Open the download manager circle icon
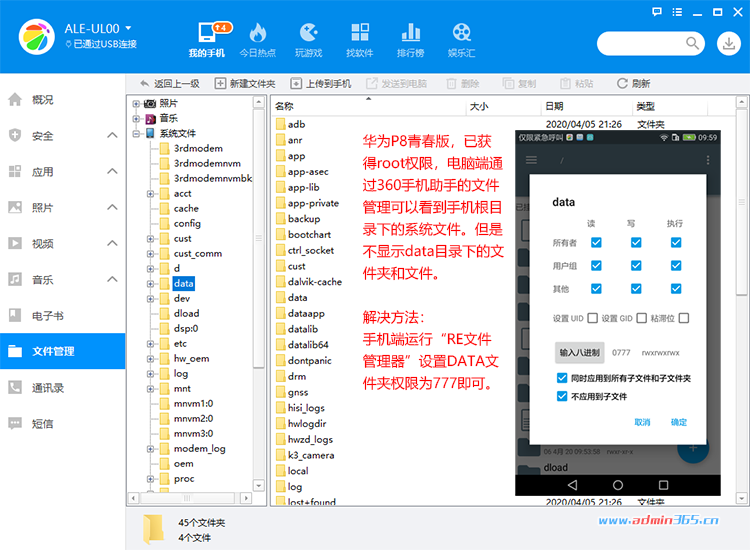This screenshot has height=550, width=750. [x=728, y=44]
